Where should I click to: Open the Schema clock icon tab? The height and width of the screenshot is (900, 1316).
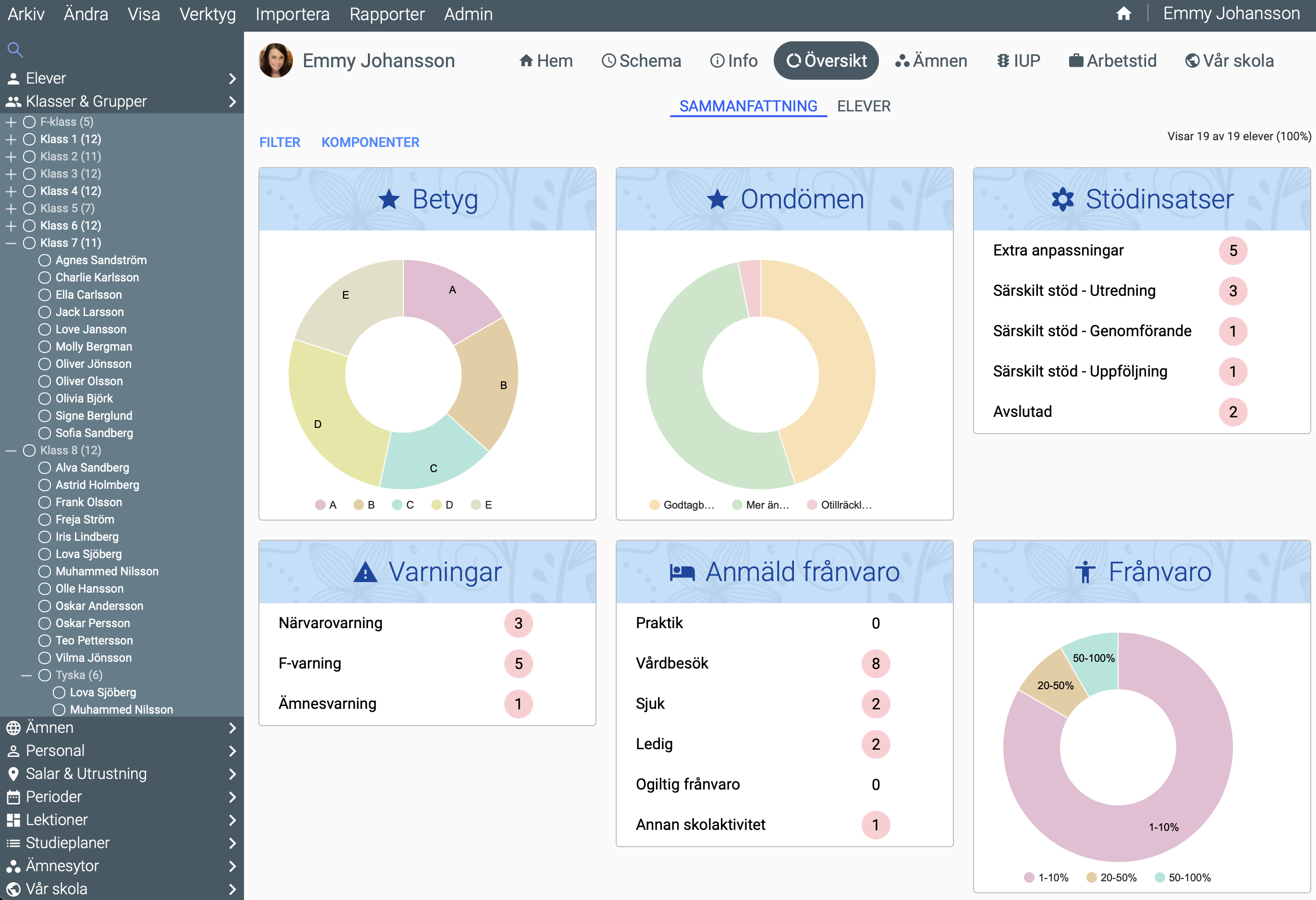point(608,61)
